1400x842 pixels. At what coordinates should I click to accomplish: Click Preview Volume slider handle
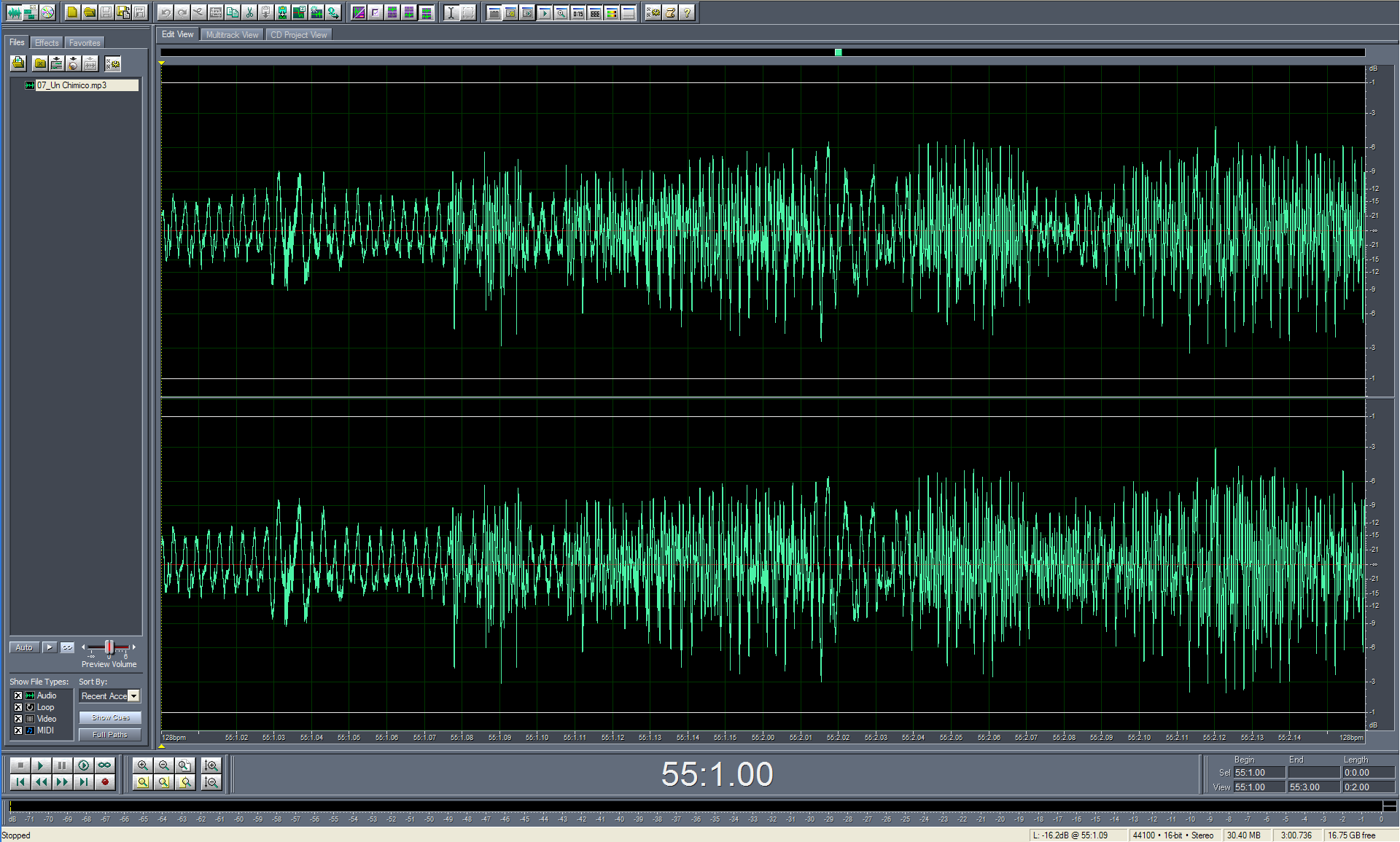(x=109, y=647)
